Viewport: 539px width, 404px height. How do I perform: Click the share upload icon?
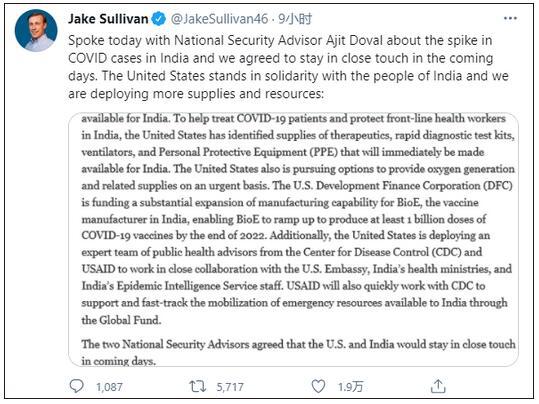coord(438,386)
